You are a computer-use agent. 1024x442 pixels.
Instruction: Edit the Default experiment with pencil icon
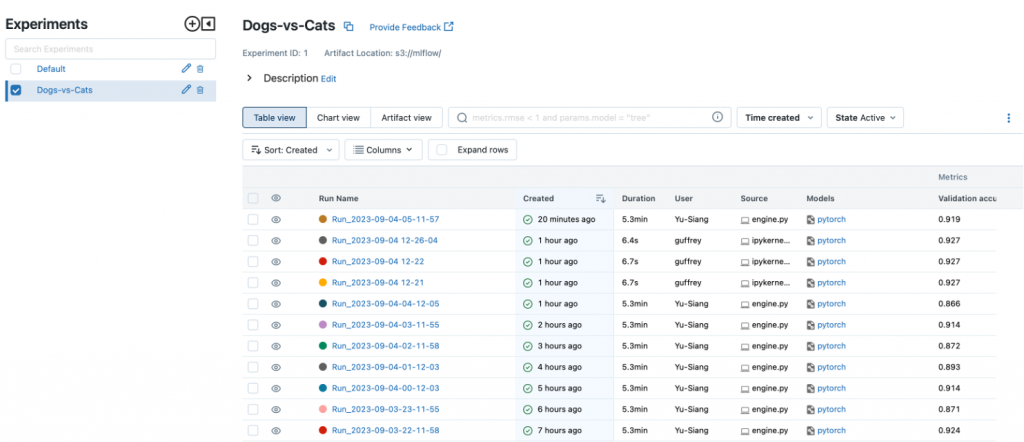(186, 69)
